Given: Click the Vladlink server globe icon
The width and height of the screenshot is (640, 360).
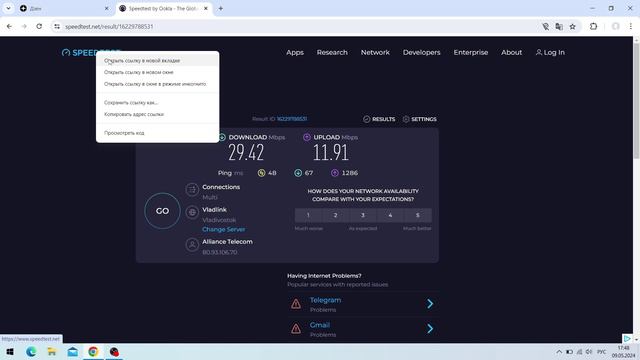Looking at the screenshot, I should [x=192, y=212].
